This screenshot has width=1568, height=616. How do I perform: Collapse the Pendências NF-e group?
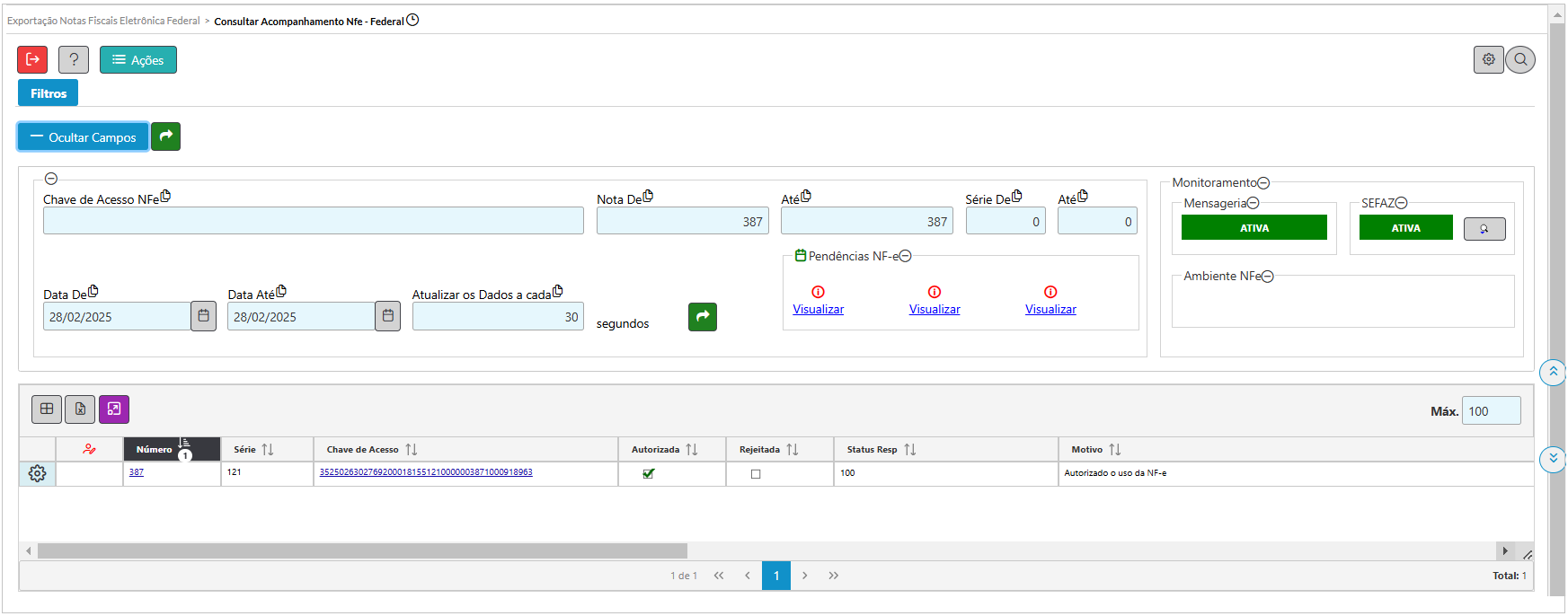point(906,257)
